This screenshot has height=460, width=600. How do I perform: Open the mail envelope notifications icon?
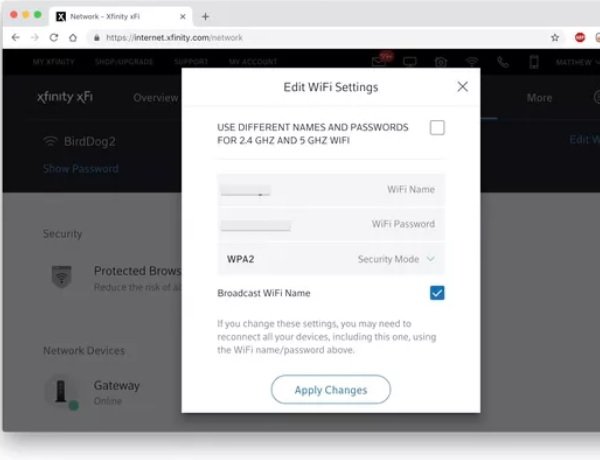tap(380, 61)
